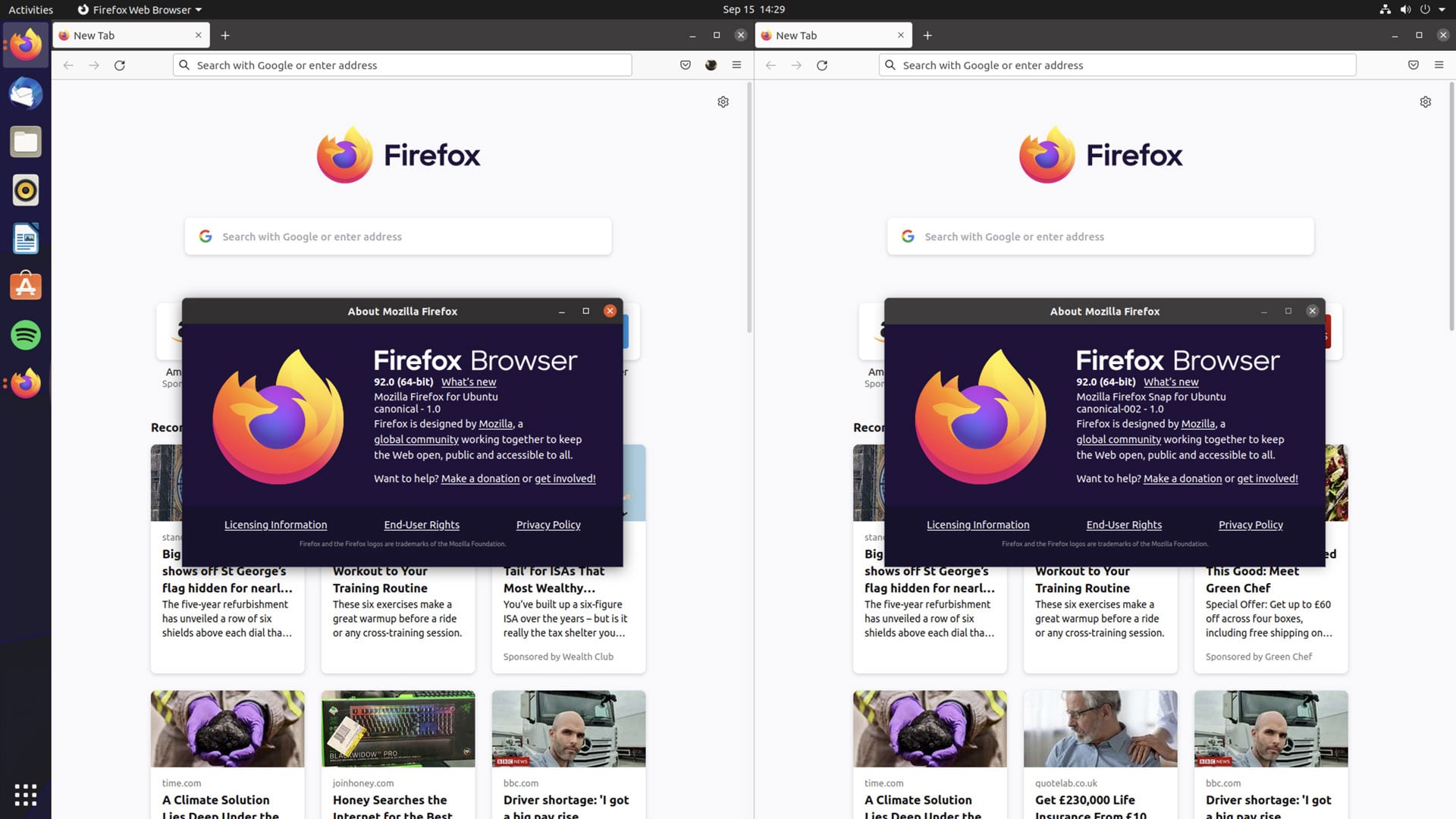Open Thunderbird Mail from the dock

tap(26, 93)
